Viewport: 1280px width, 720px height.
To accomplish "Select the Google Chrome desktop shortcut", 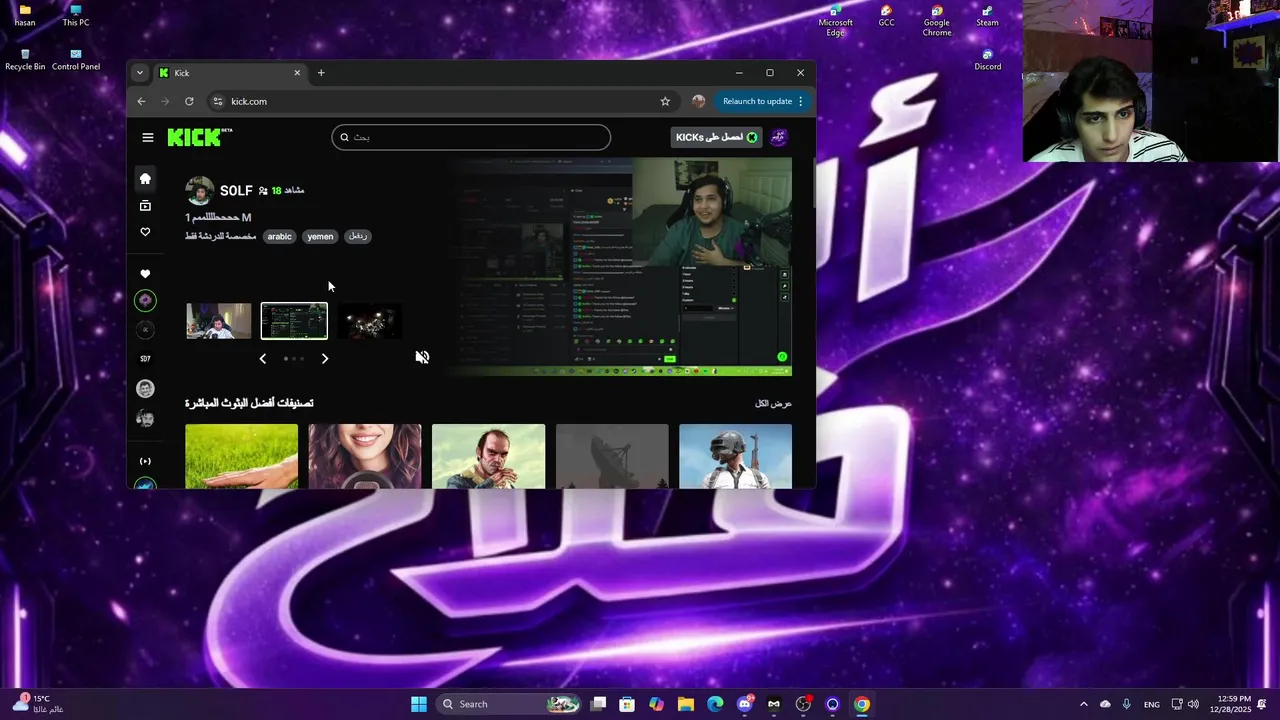I will point(937,21).
